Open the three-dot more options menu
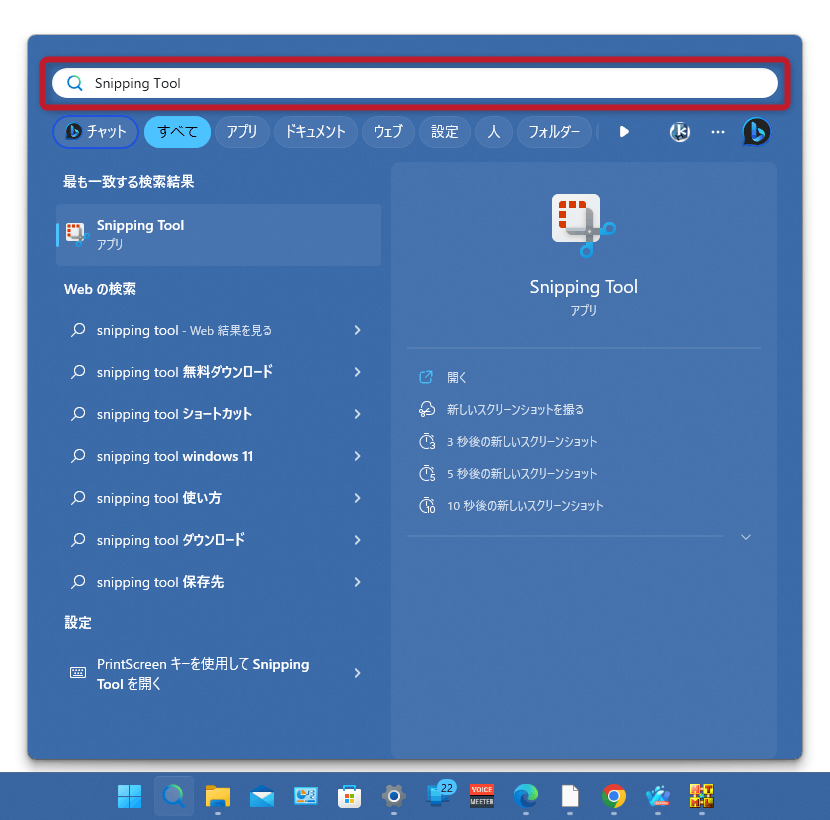 pos(718,132)
